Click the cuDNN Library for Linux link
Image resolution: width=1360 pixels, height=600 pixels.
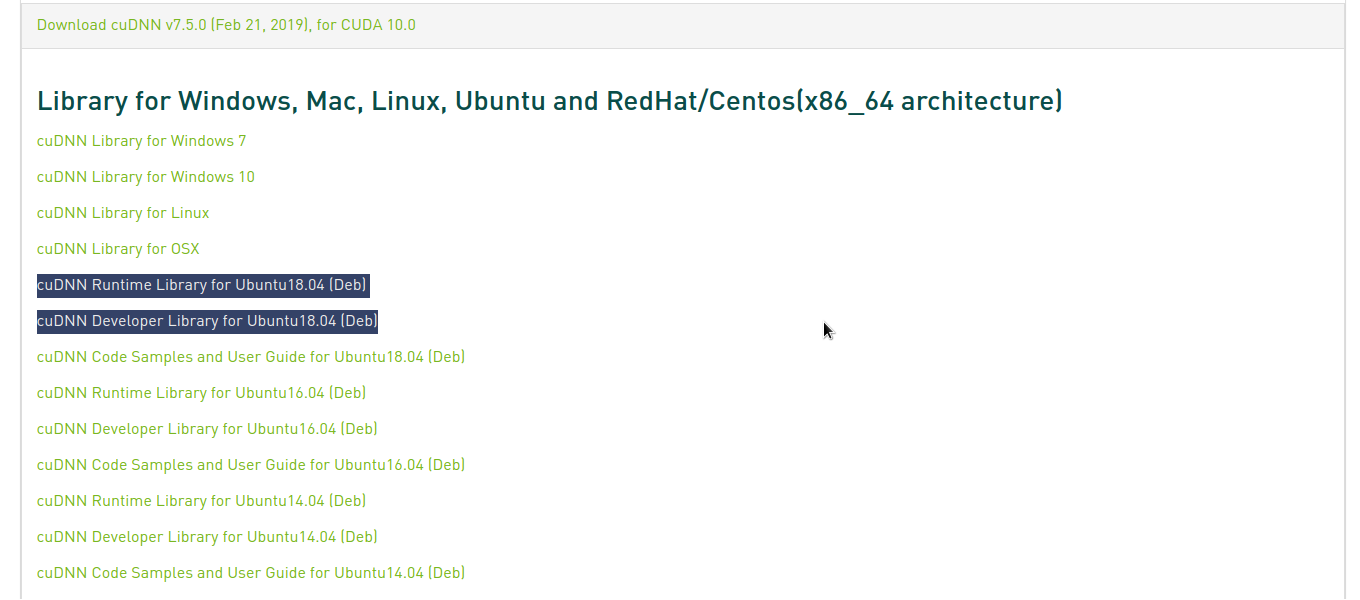(x=123, y=213)
